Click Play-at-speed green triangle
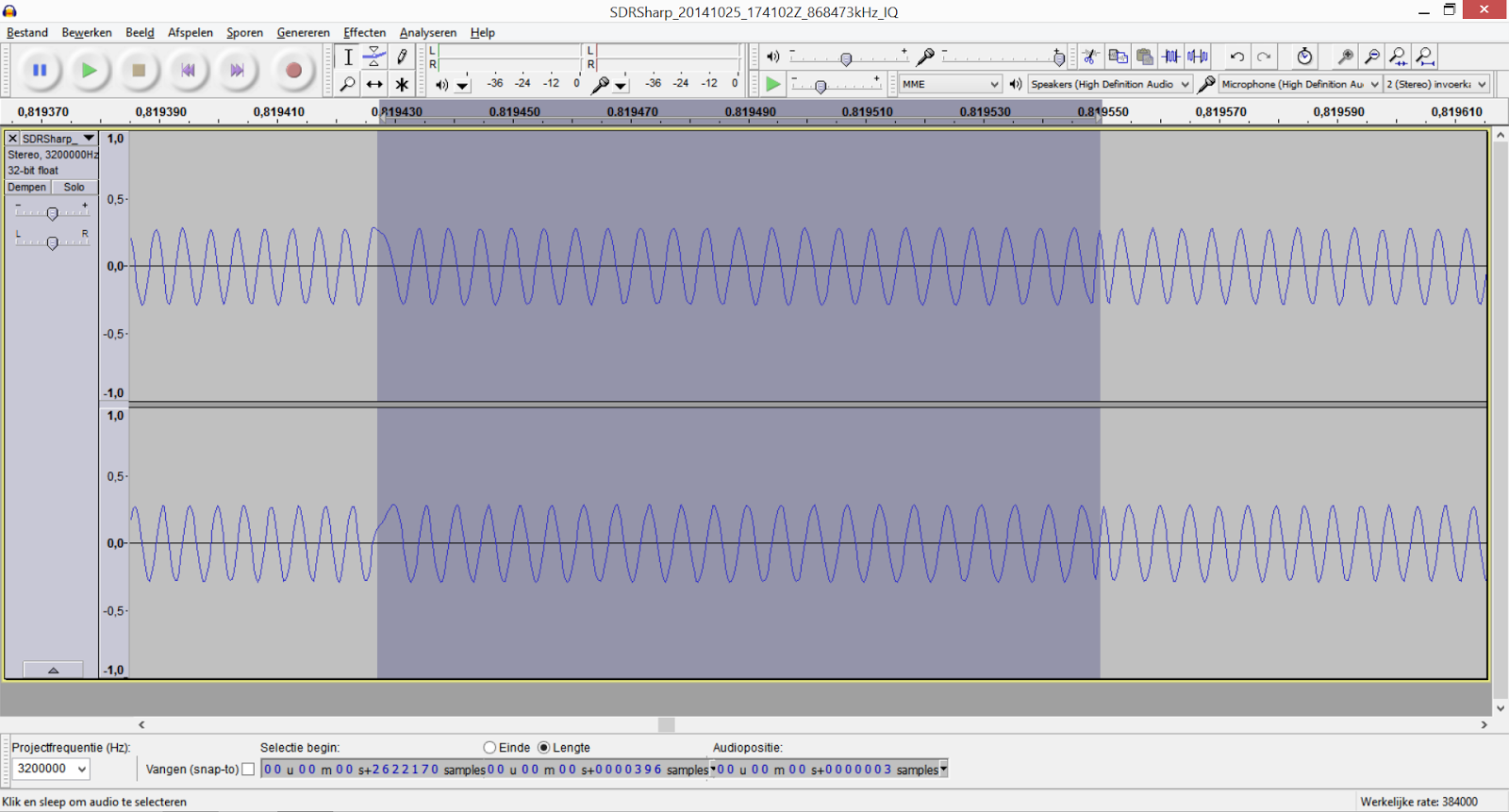The width and height of the screenshot is (1509, 812). click(772, 84)
